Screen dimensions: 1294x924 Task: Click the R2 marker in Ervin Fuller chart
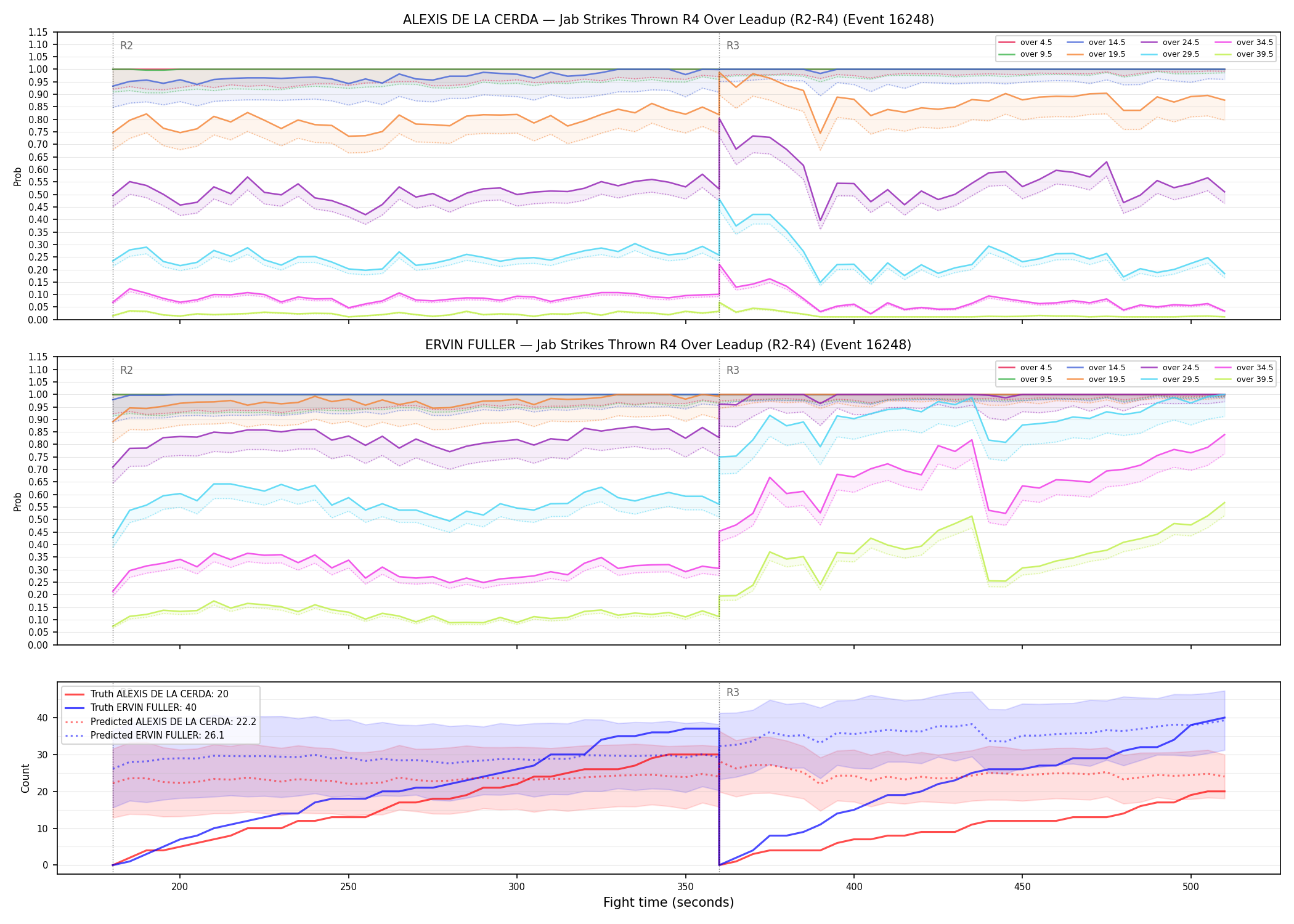pos(126,370)
